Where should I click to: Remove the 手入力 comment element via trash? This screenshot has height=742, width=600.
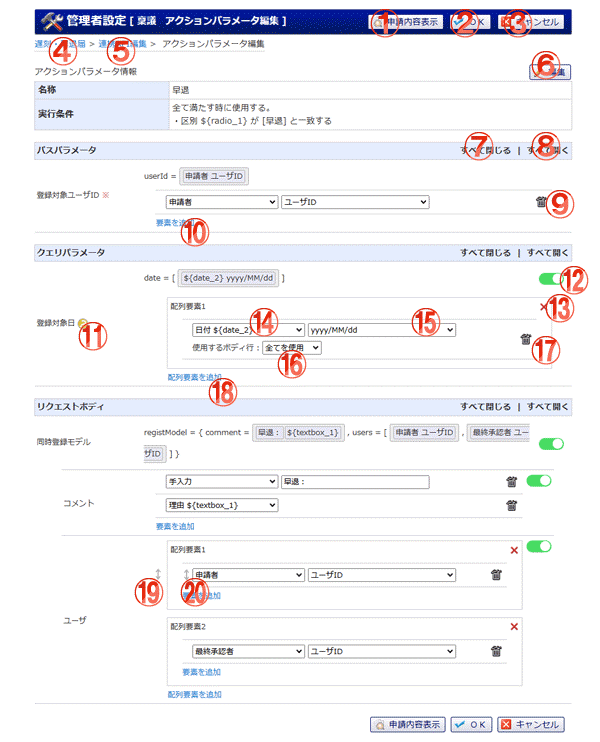point(511,482)
